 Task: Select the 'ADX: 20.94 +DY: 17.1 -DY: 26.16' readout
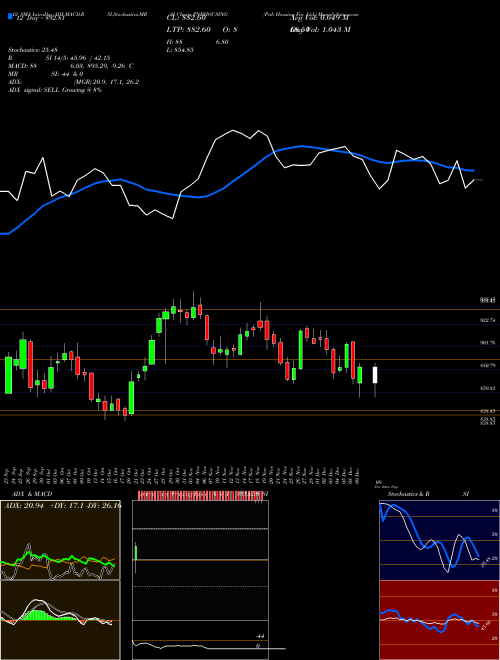(62, 505)
